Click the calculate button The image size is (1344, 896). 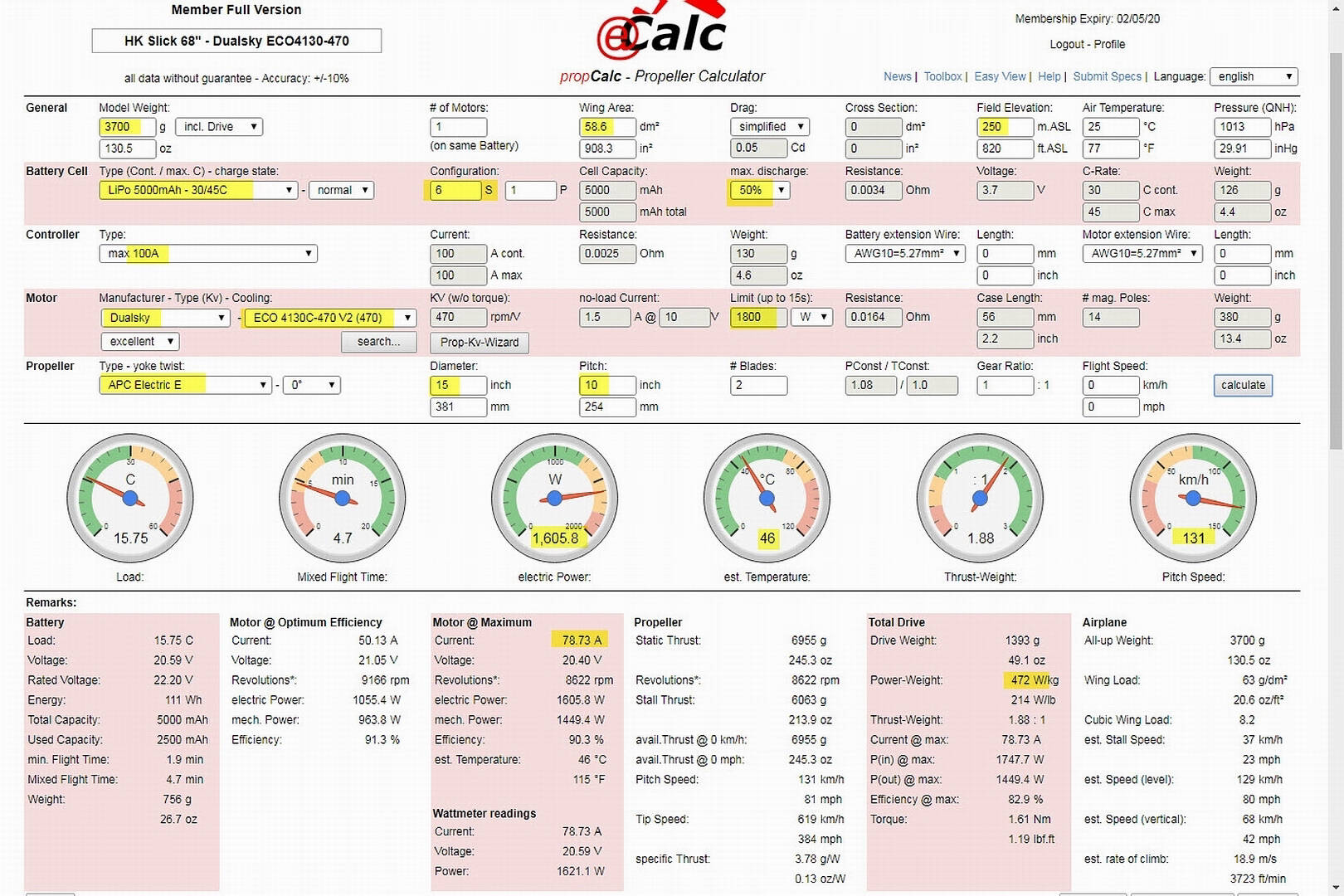point(1243,385)
